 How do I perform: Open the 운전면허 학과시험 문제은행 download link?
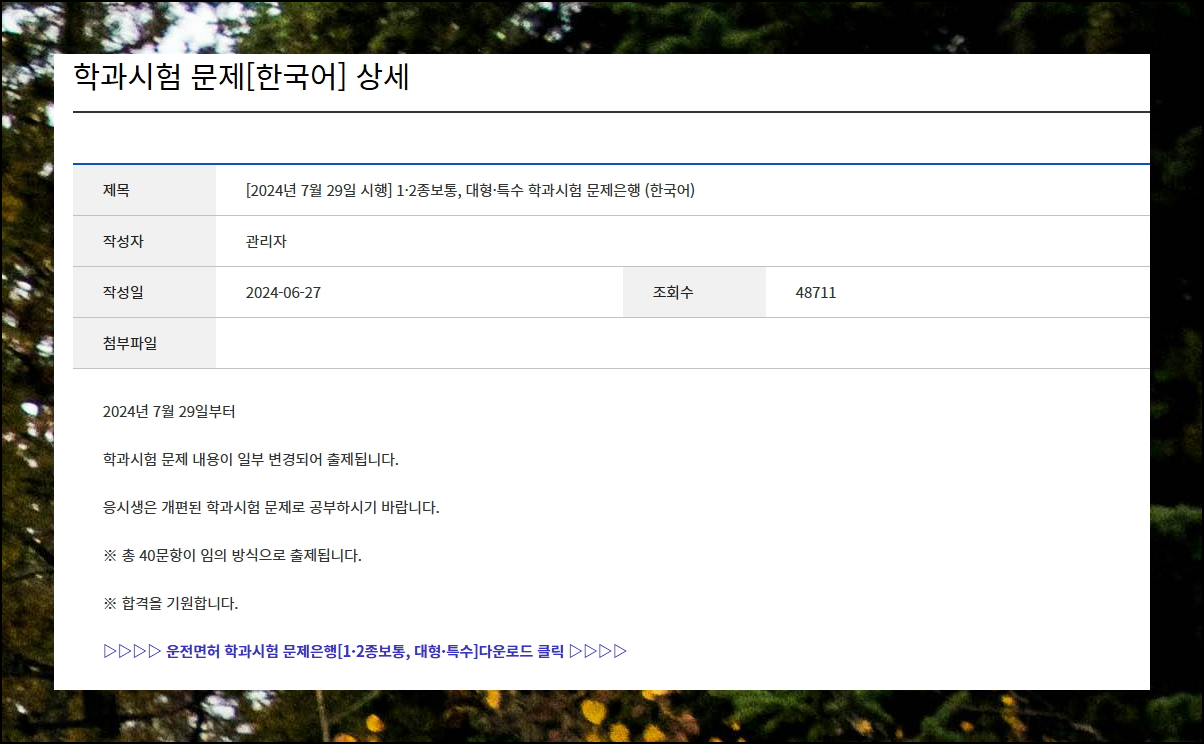[365, 651]
